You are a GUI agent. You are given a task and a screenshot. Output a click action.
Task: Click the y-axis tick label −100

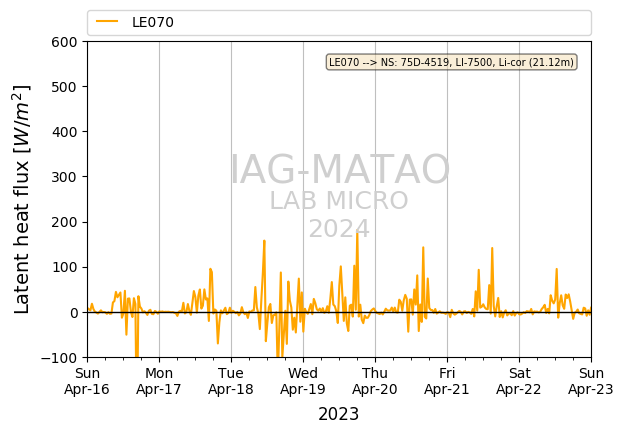click(x=59, y=358)
